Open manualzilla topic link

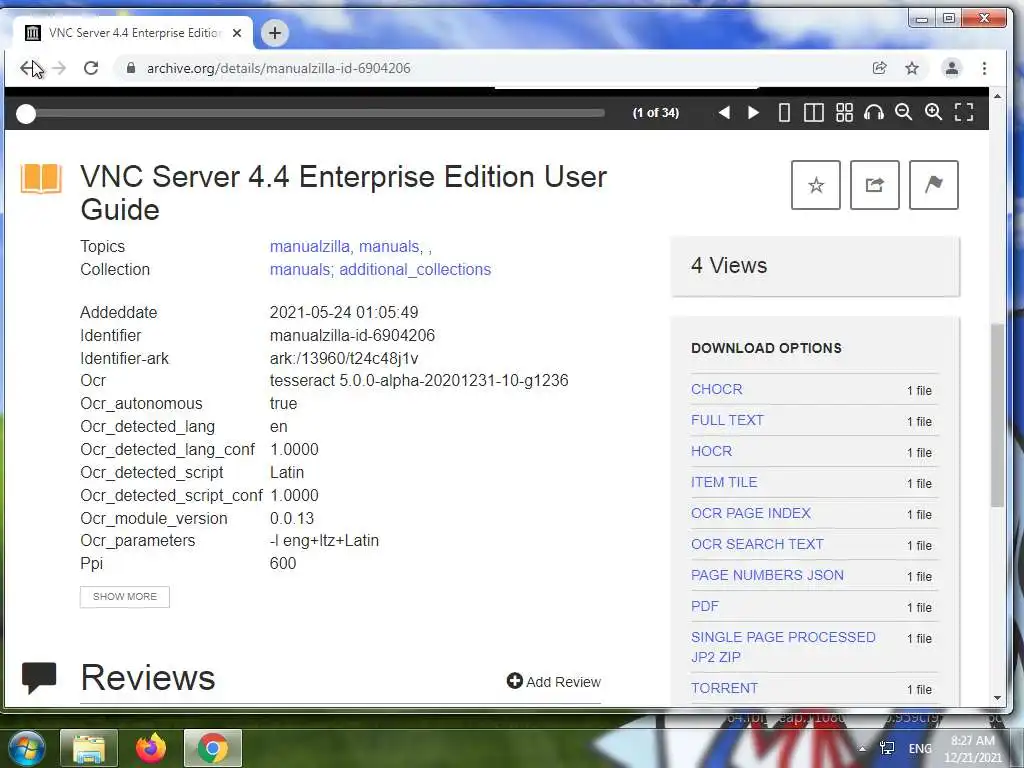click(310, 247)
